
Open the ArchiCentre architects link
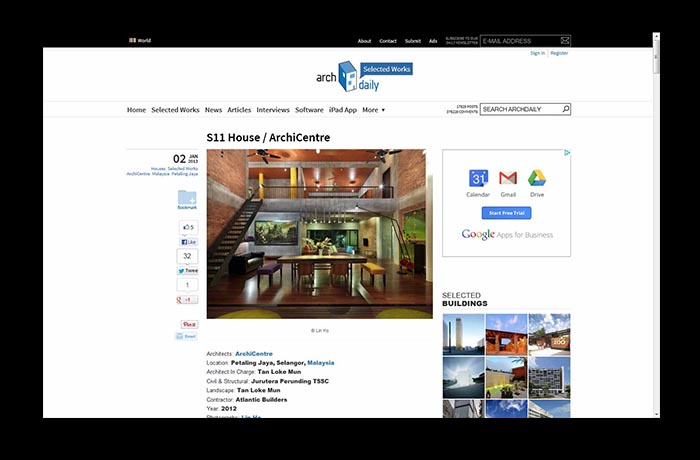coord(254,353)
